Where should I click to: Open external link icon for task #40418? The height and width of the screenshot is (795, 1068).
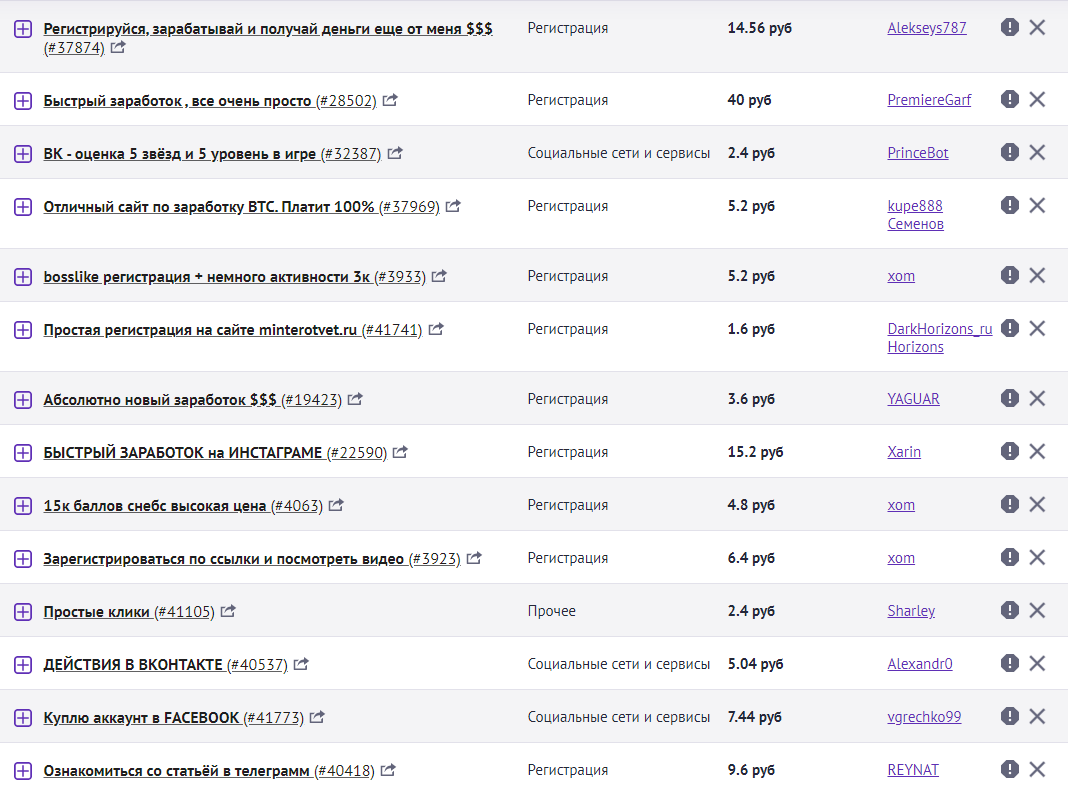coord(388,770)
